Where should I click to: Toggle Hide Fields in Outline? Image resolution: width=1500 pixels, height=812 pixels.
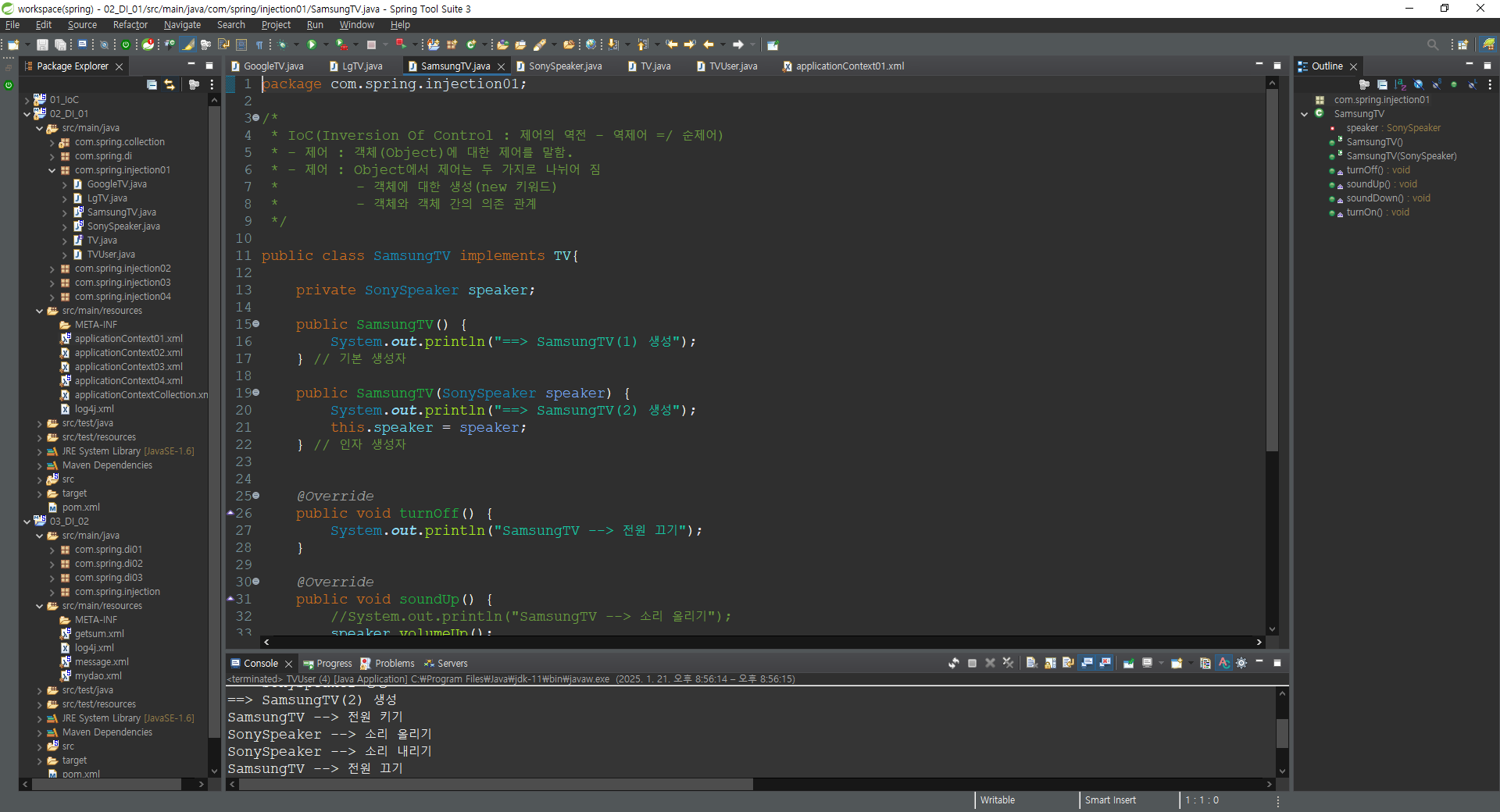pos(1418,84)
